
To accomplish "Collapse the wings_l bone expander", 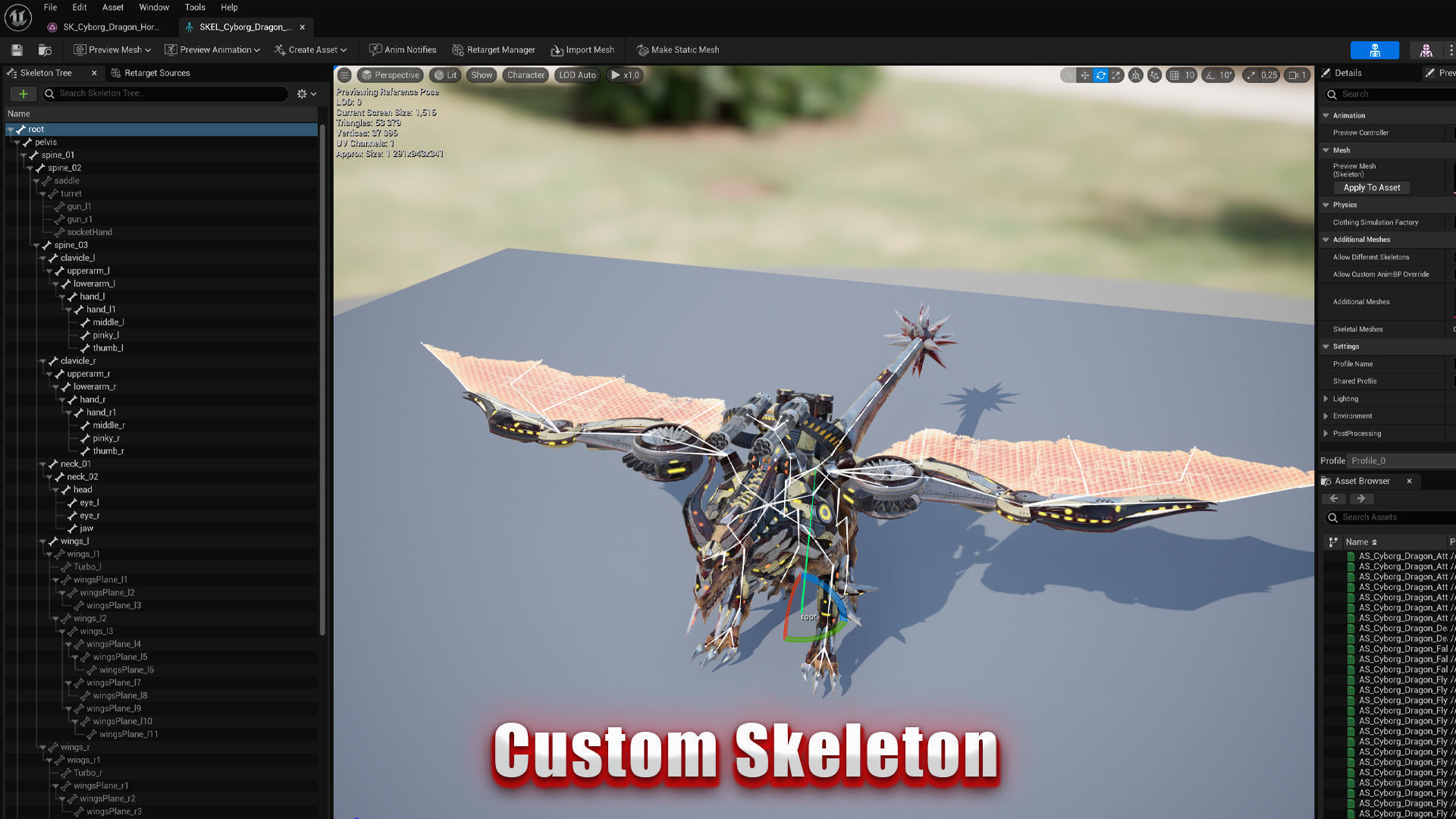I will click(42, 541).
